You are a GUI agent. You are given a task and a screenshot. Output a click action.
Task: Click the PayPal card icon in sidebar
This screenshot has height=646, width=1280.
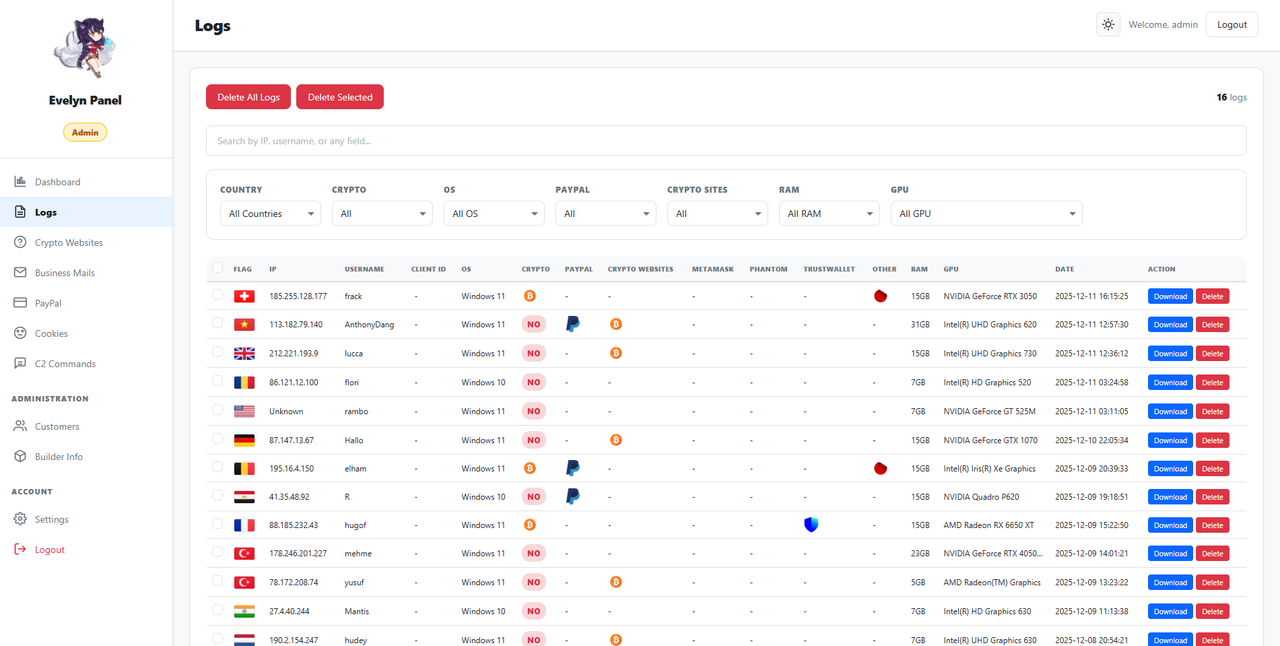point(20,303)
